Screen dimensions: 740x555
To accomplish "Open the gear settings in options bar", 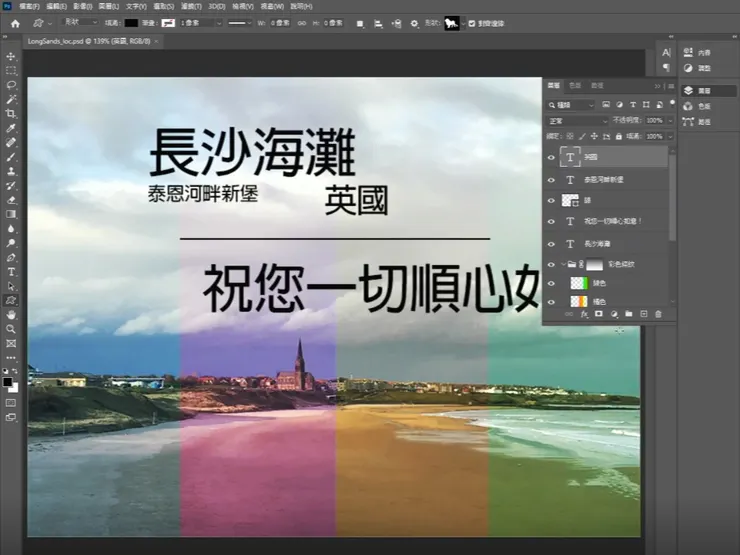I will point(414,23).
